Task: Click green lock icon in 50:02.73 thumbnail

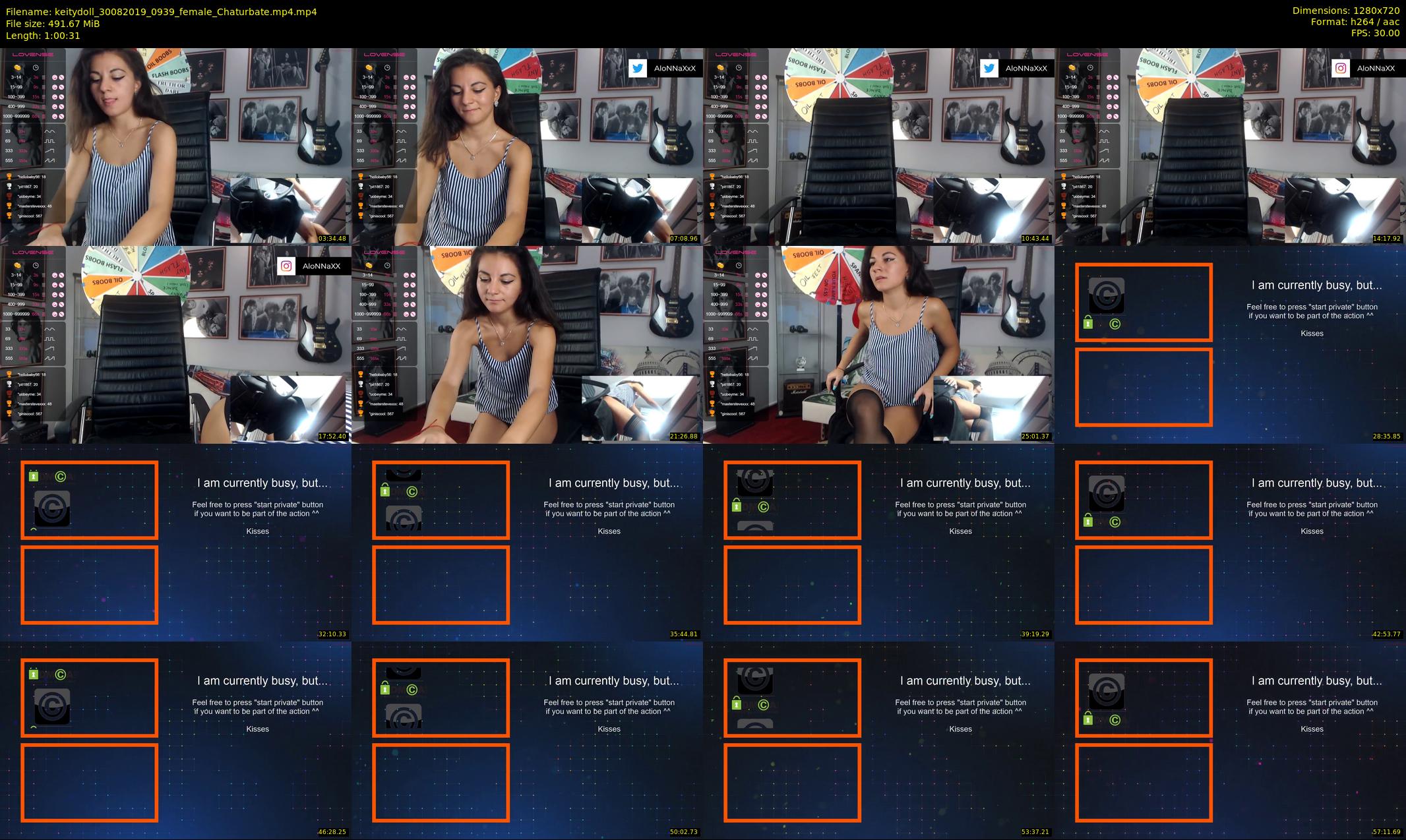Action: 385,689
